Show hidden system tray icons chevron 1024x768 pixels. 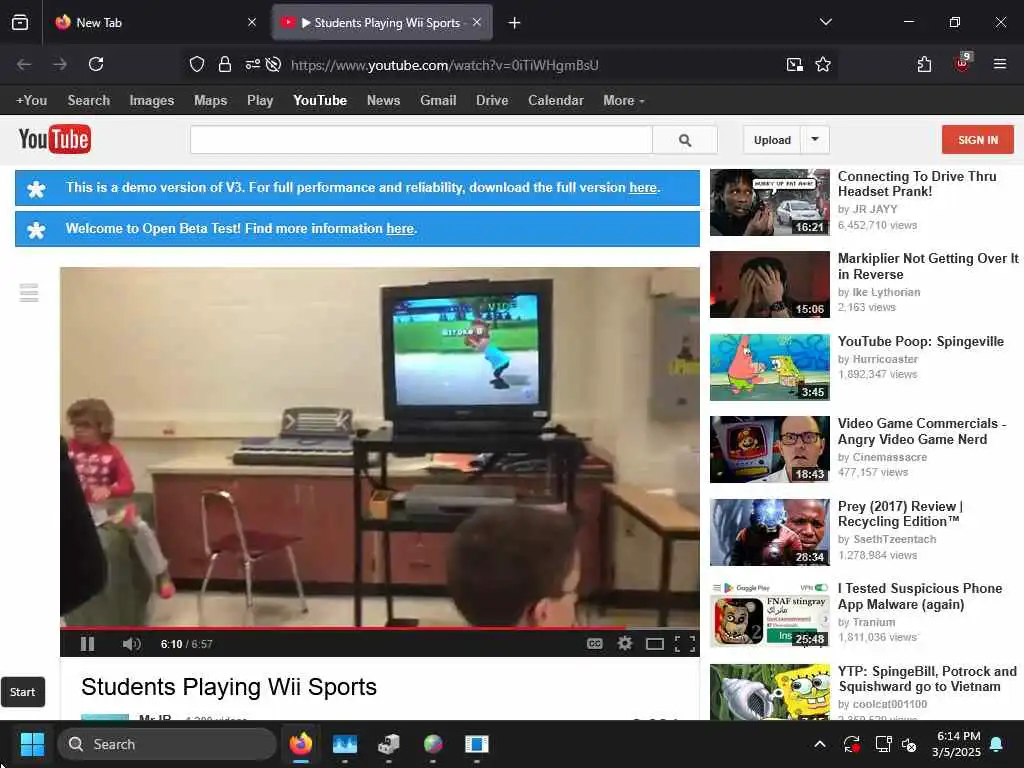coord(820,744)
